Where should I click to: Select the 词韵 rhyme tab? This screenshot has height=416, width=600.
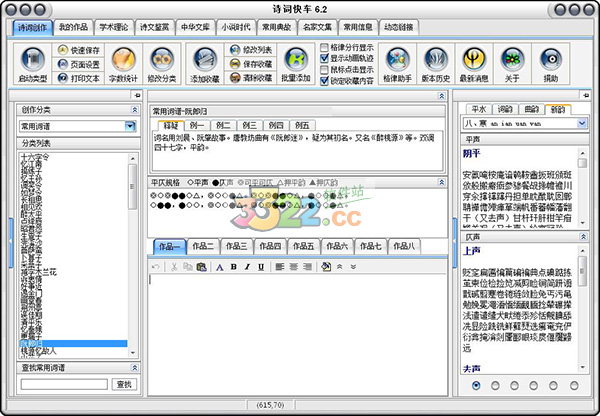505,109
